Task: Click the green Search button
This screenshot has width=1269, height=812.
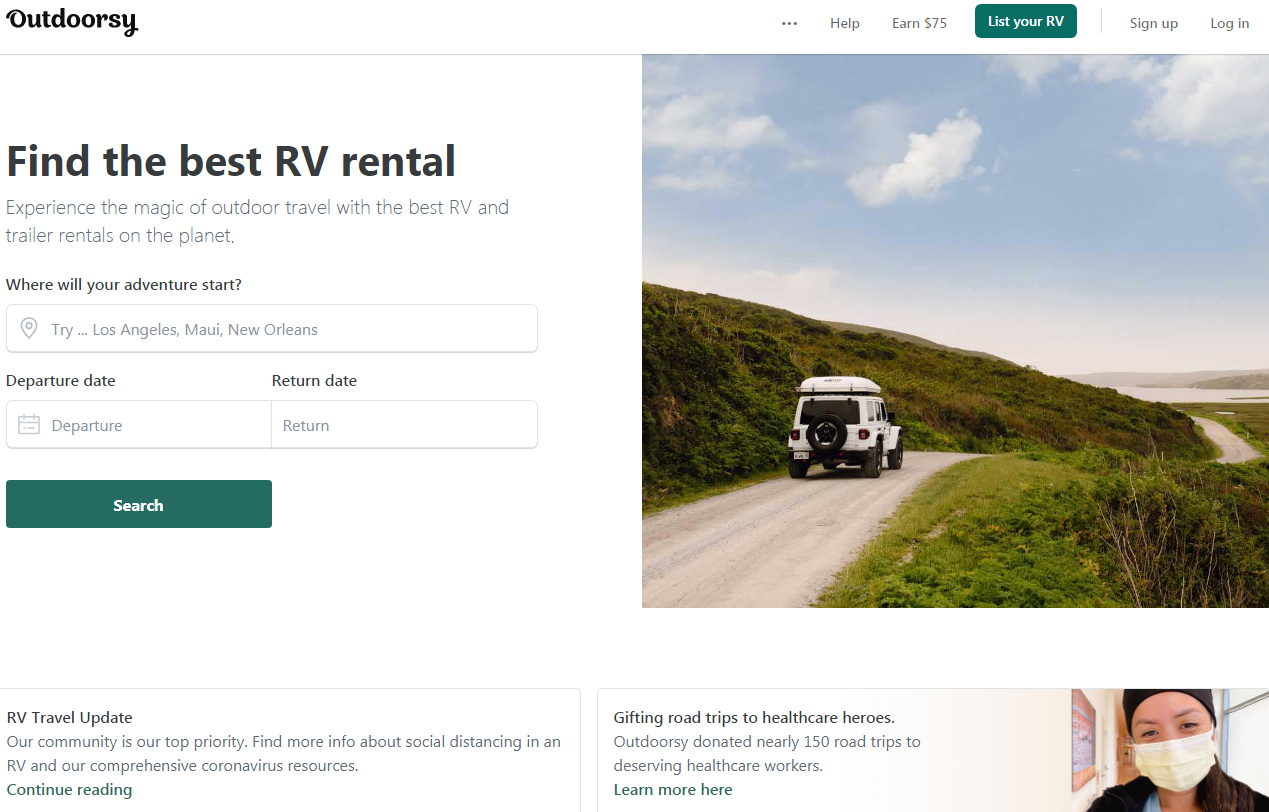Action: pyautogui.click(x=139, y=504)
